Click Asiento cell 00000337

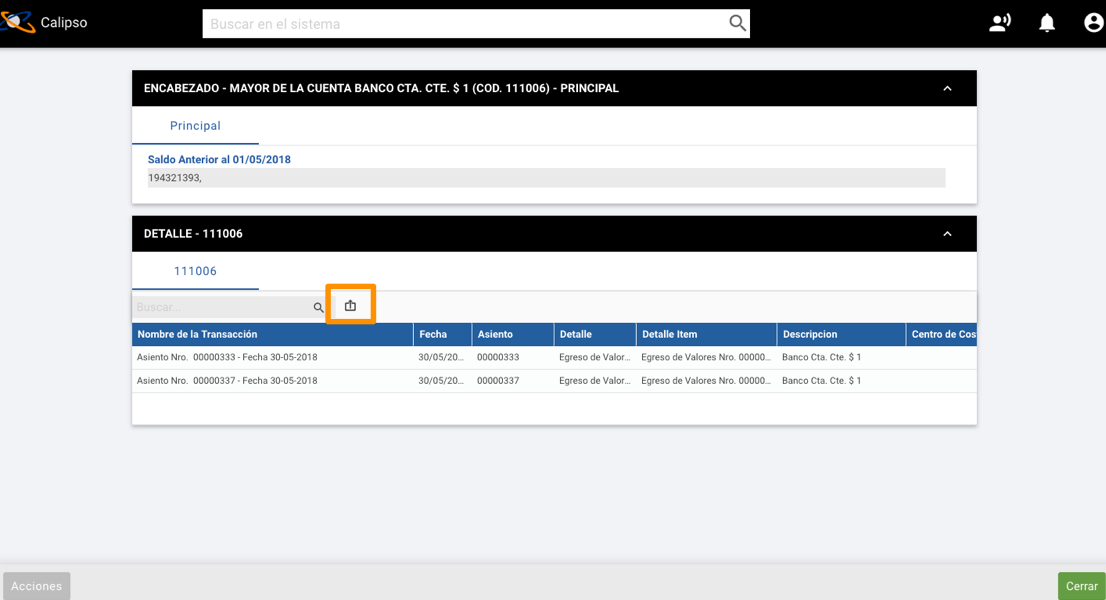tap(498, 381)
